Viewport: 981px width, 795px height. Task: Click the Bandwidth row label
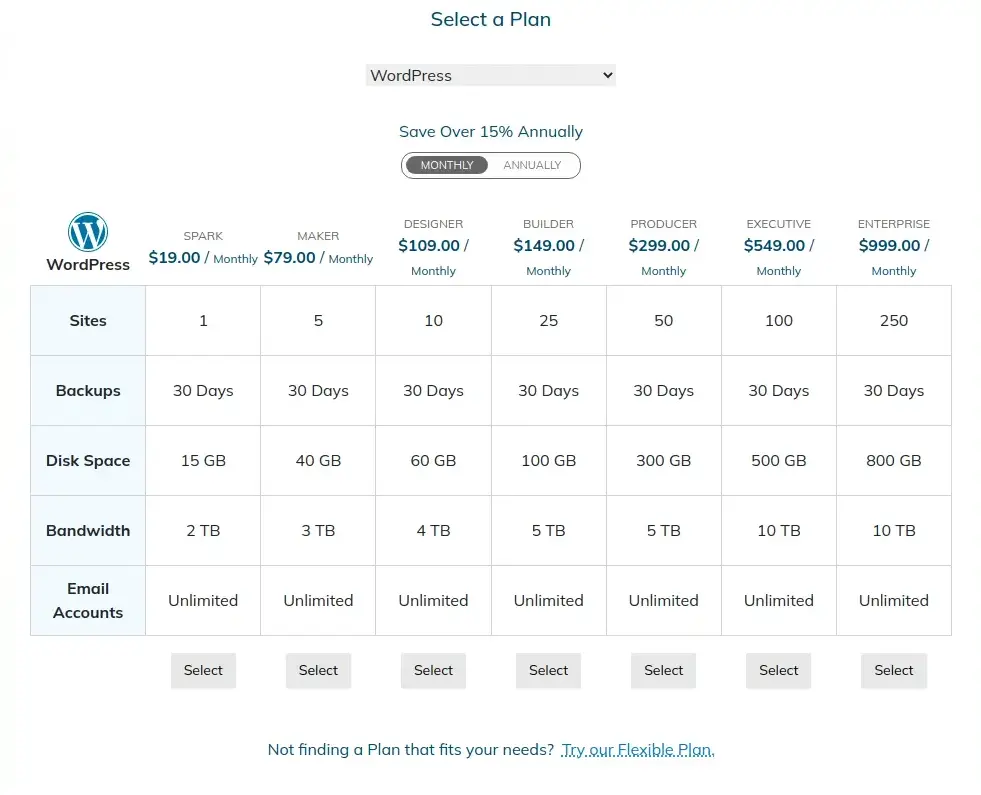point(87,530)
